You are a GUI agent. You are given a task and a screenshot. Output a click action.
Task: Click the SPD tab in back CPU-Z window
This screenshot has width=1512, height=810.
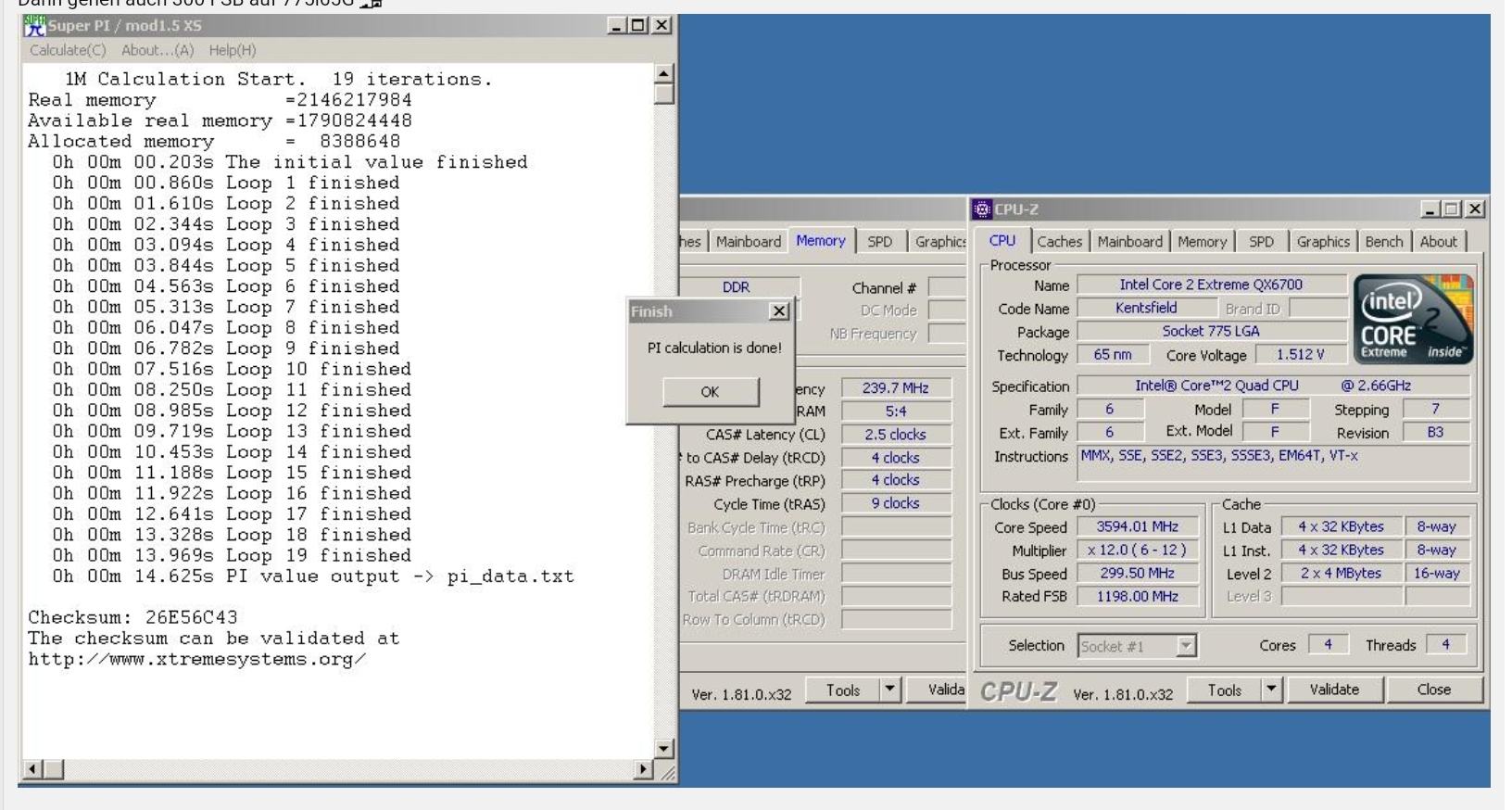[879, 242]
